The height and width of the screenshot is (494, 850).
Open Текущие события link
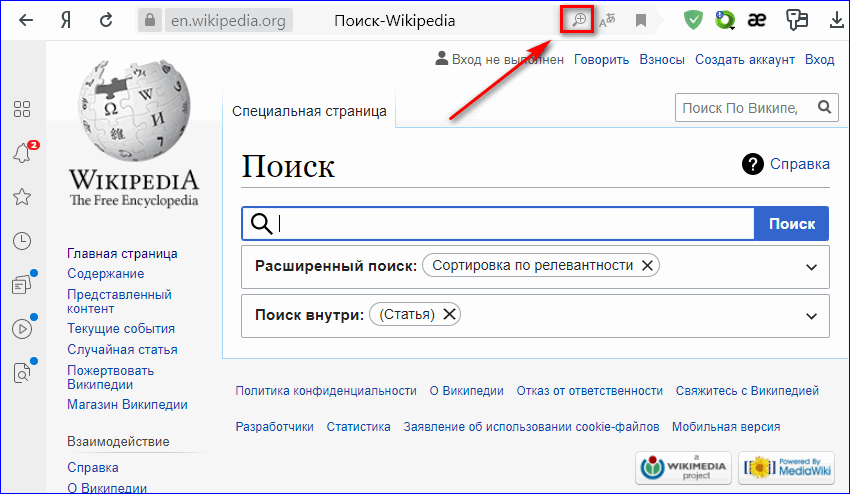(x=121, y=329)
